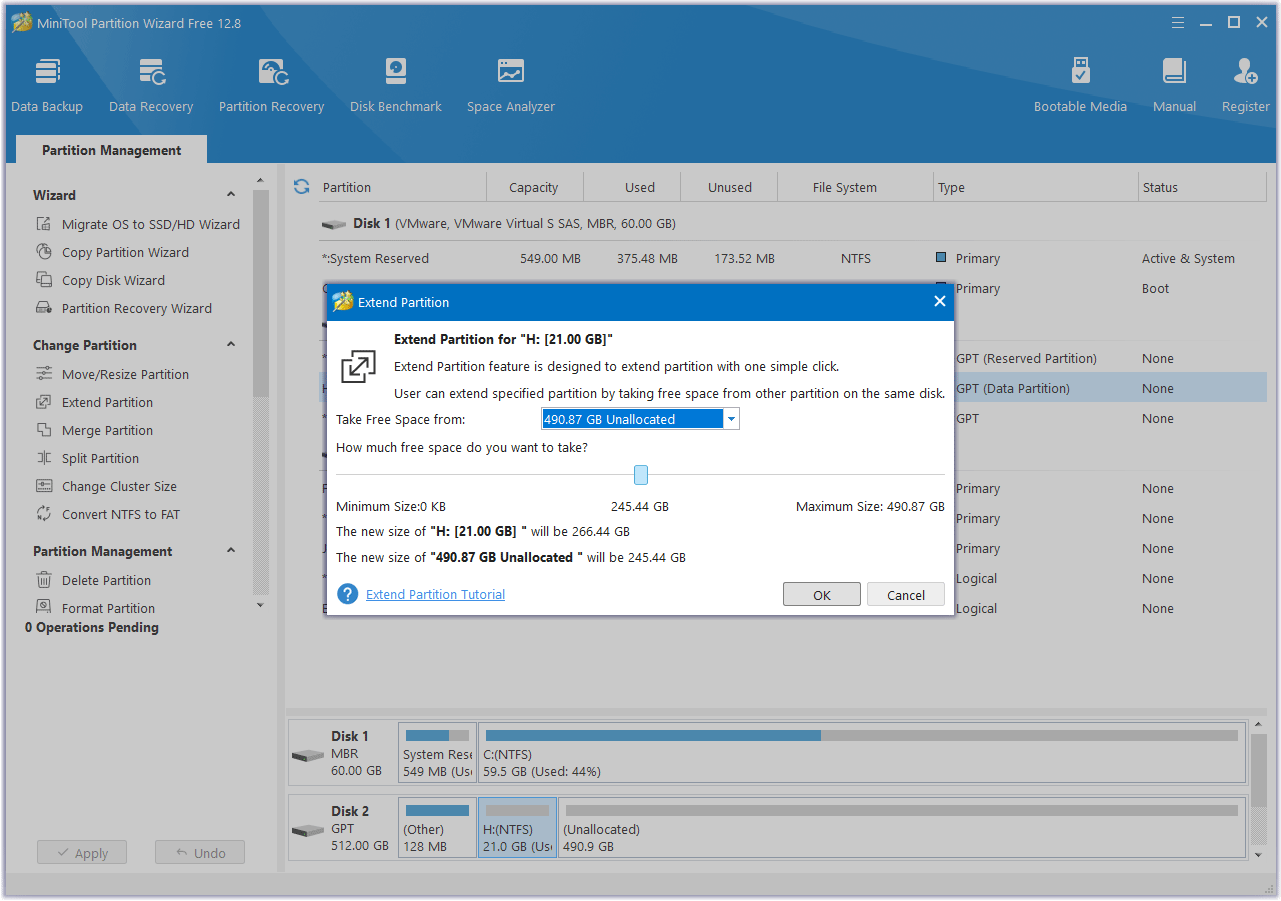
Task: Collapse the Change Partition section
Action: (x=231, y=345)
